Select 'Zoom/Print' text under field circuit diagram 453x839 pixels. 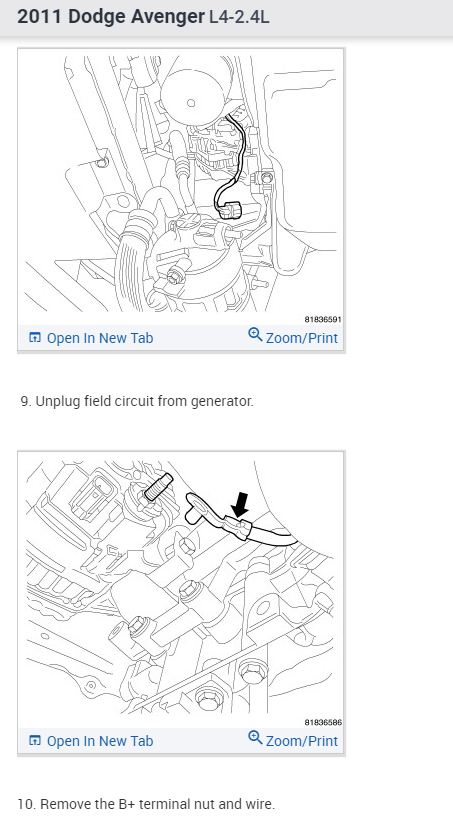(302, 338)
